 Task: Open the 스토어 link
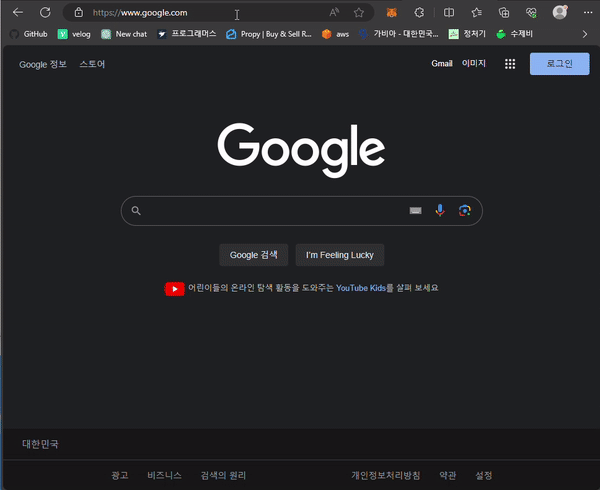[92, 64]
